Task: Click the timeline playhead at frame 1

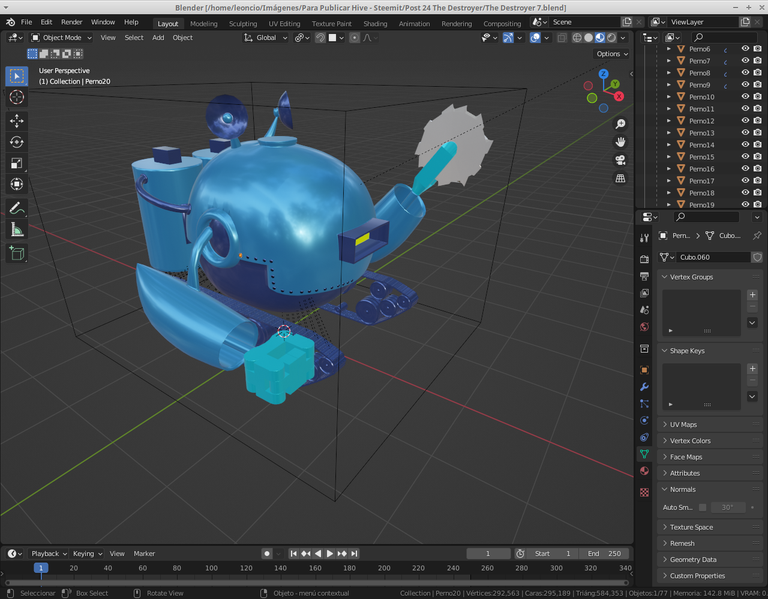Action: [41, 568]
